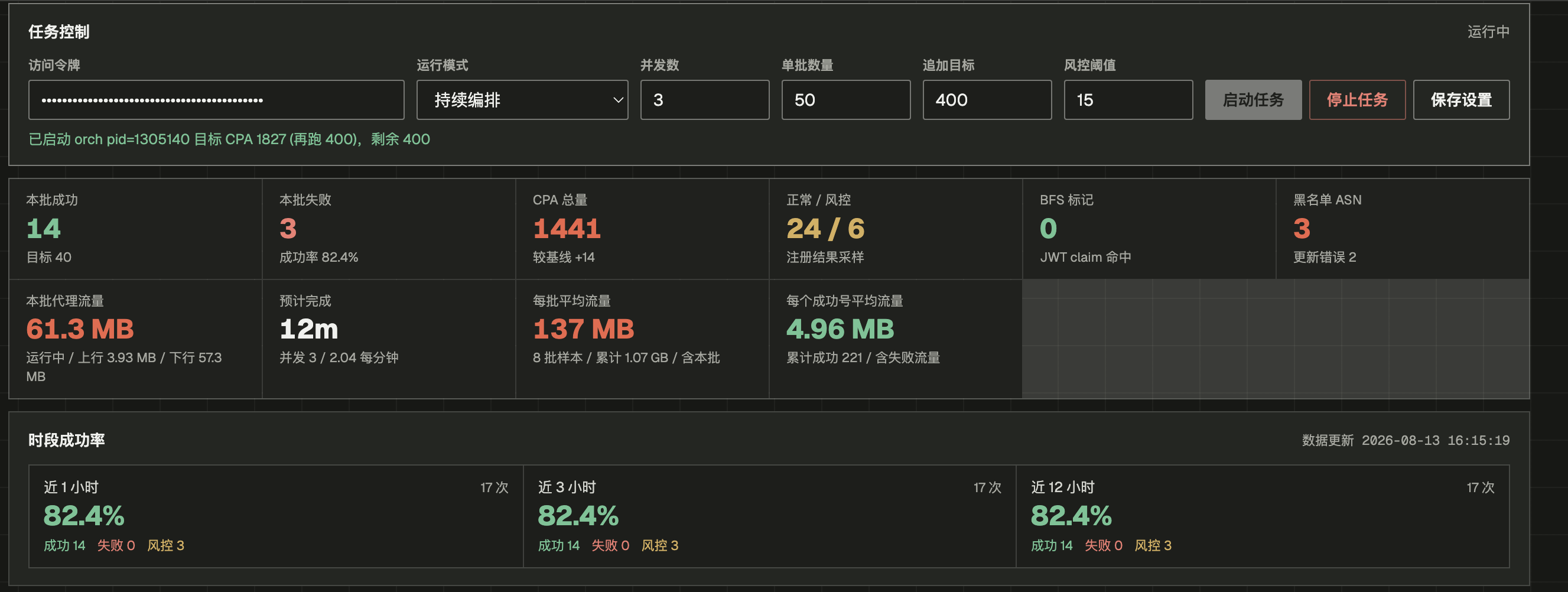The width and height of the screenshot is (1568, 592).
Task: Select the 本批成功 value 14
Action: tap(43, 229)
